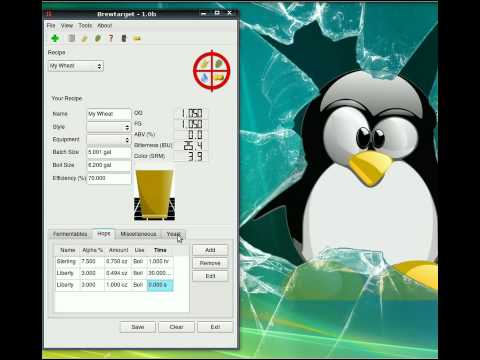Click the Add button beside hops table
480x360 pixels.
[x=210, y=250]
